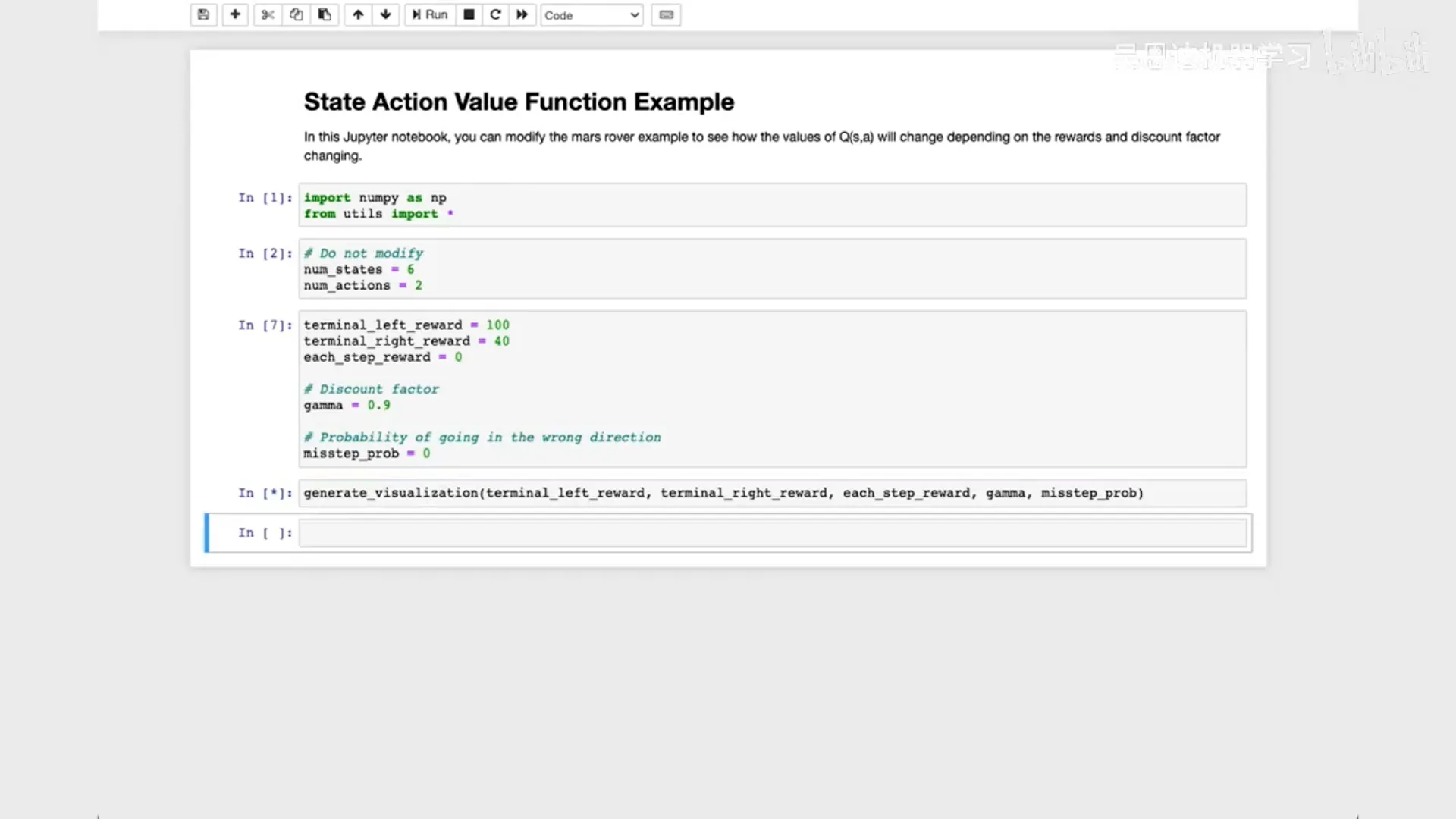
Task: Click the gamma = 0.9 line
Action: pos(347,405)
